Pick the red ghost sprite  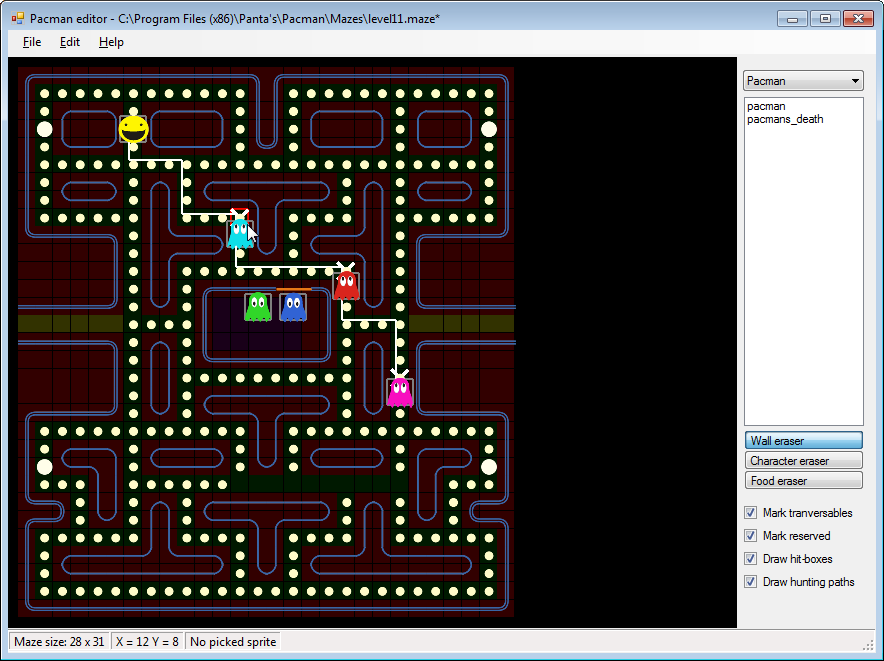tap(346, 285)
